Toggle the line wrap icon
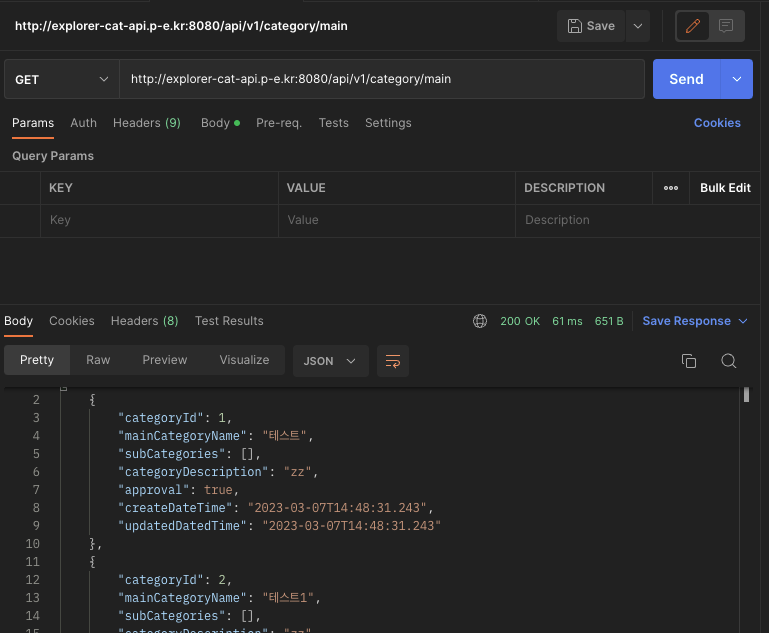Viewport: 769px width, 633px height. tap(393, 361)
